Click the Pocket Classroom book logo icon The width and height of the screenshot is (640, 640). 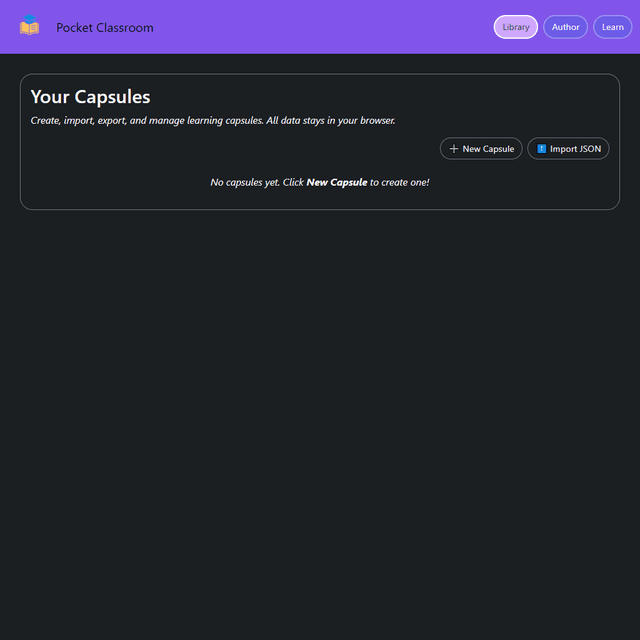pos(29,27)
